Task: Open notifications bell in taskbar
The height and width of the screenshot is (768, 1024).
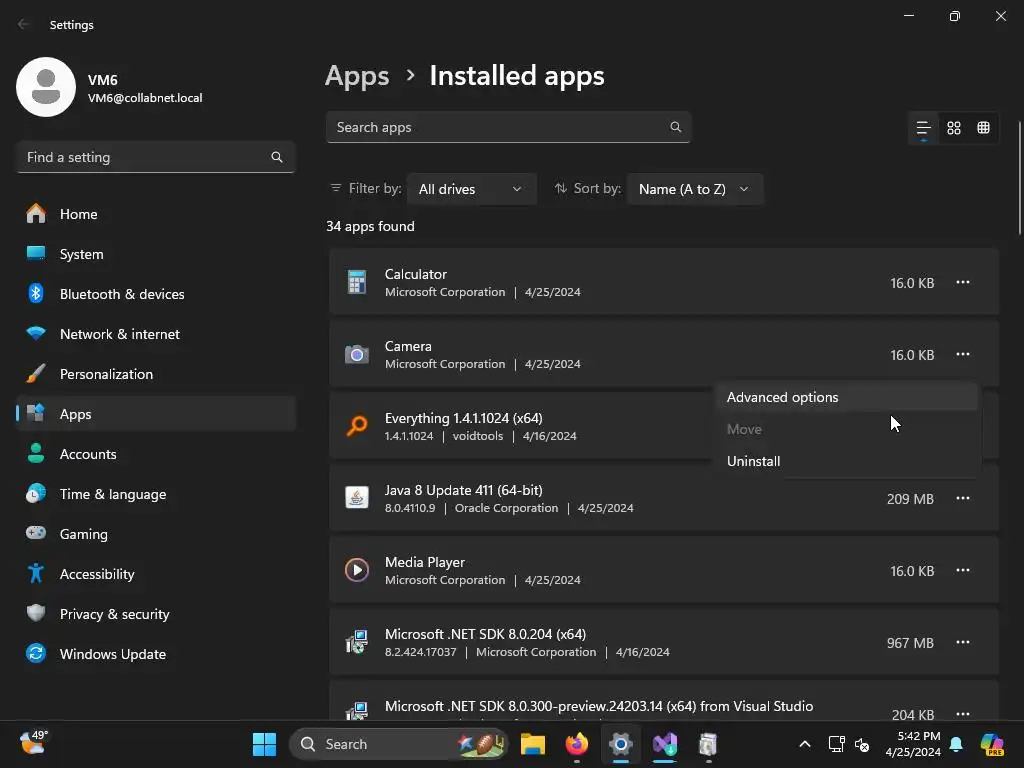Action: [956, 744]
